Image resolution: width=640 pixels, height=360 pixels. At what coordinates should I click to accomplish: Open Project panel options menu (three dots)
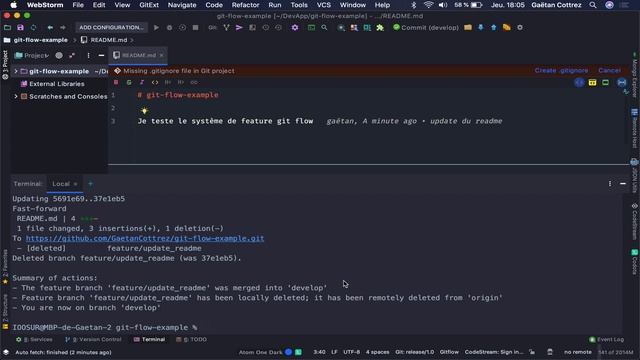coord(88,56)
